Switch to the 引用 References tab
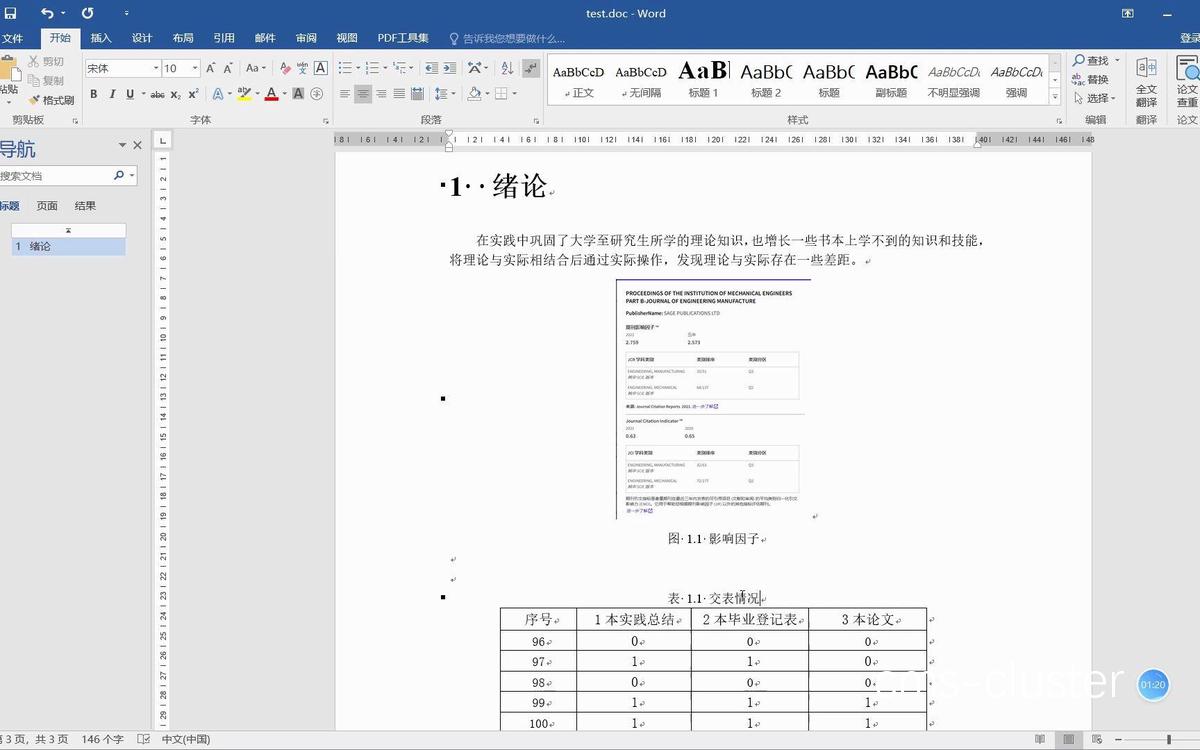Image resolution: width=1200 pixels, height=750 pixels. coord(224,38)
